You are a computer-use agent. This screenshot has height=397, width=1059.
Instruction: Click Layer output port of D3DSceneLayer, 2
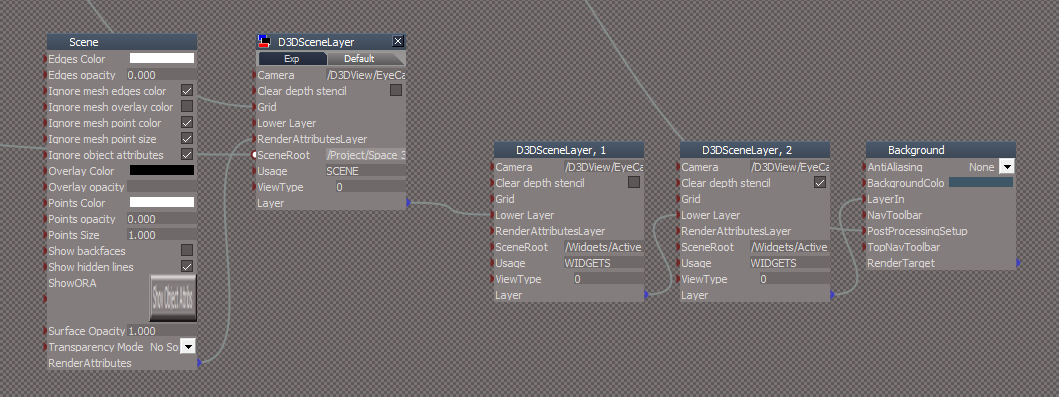pos(832,295)
